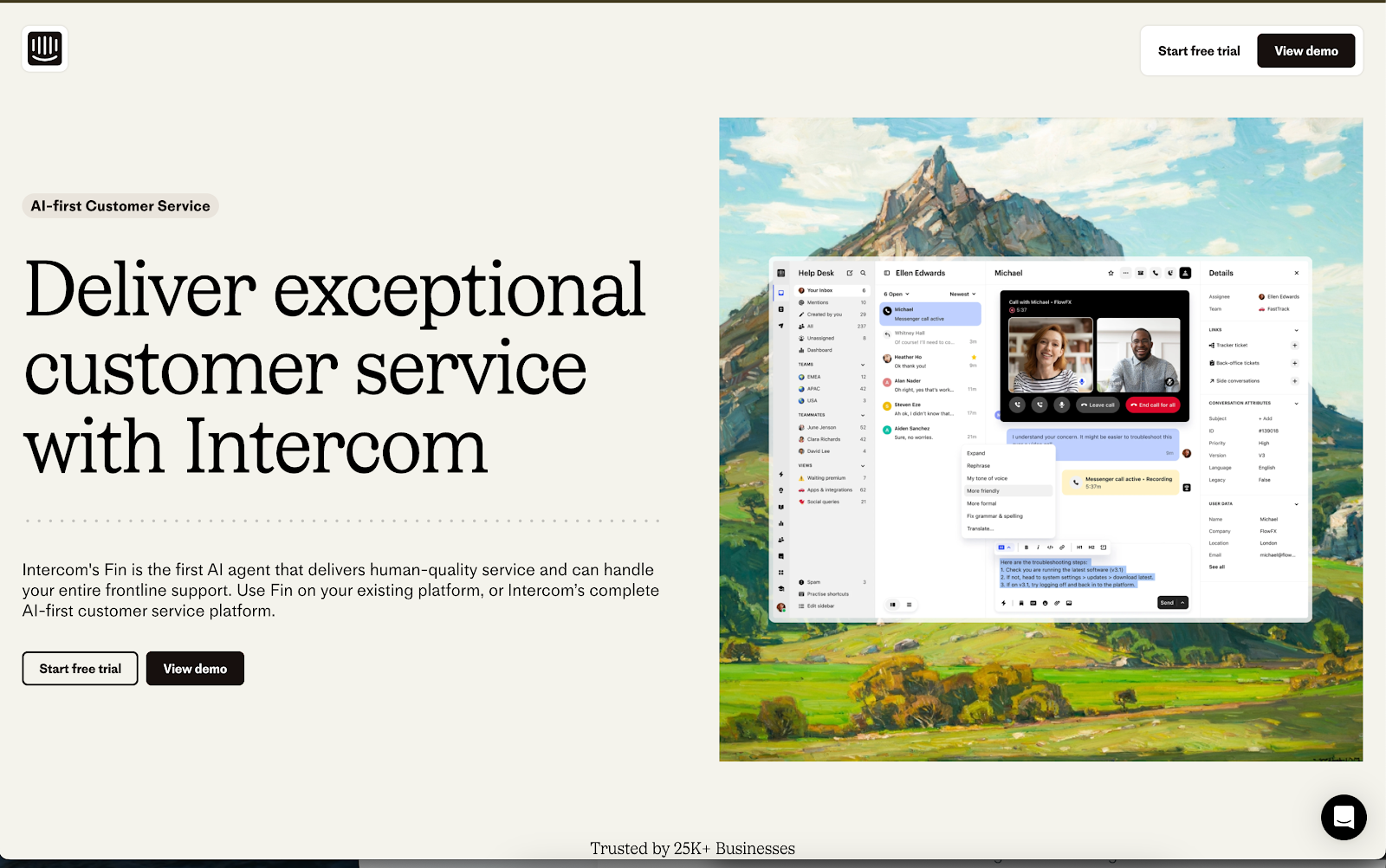Open the three-dots more menu in Michael's conversation header

pyautogui.click(x=1126, y=273)
